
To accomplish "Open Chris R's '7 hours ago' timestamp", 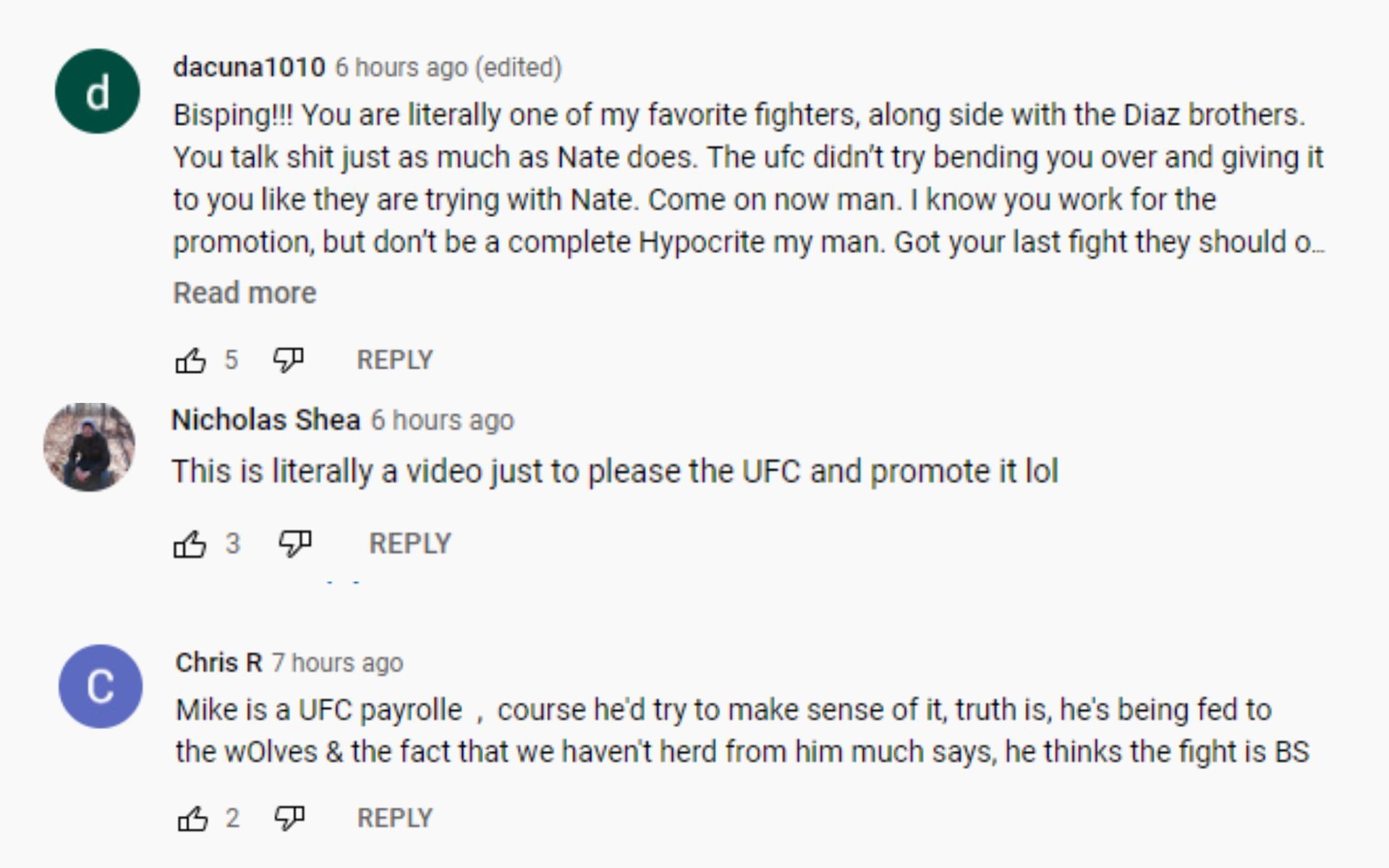I will point(337,663).
